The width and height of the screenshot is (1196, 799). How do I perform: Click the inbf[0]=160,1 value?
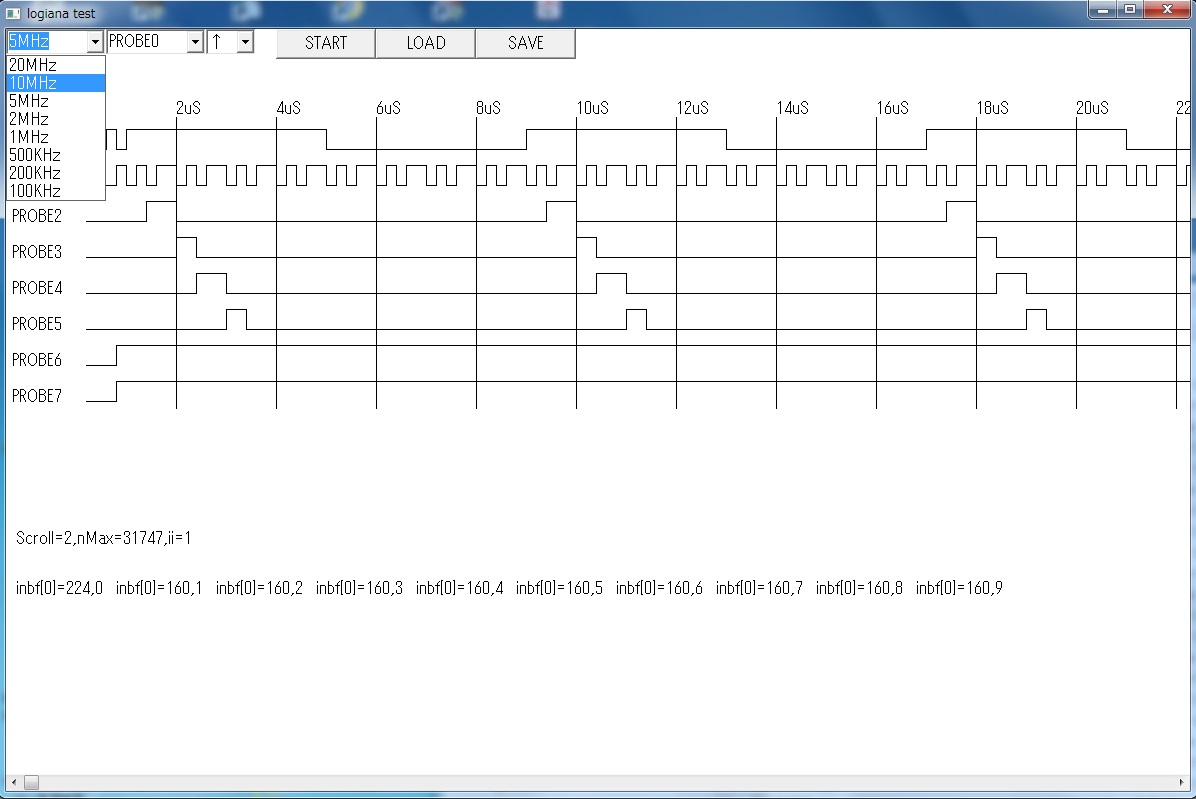(x=159, y=588)
